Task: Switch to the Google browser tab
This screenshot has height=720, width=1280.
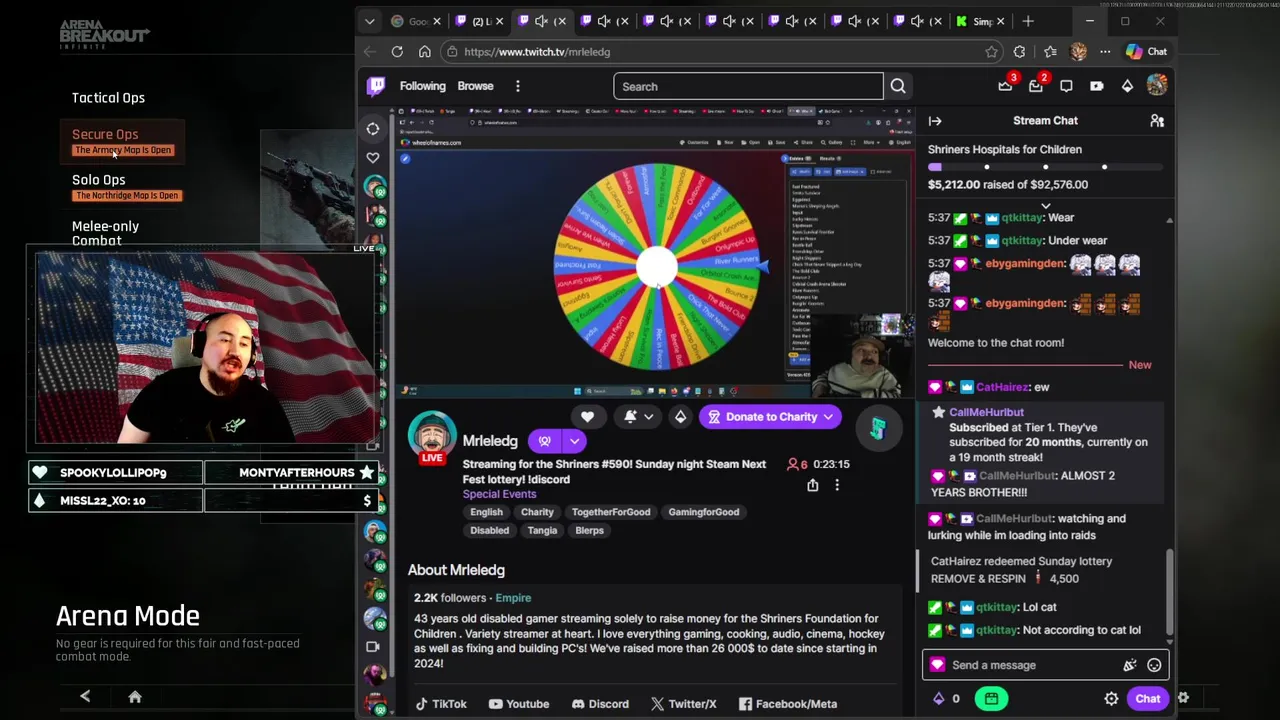Action: [x=417, y=21]
